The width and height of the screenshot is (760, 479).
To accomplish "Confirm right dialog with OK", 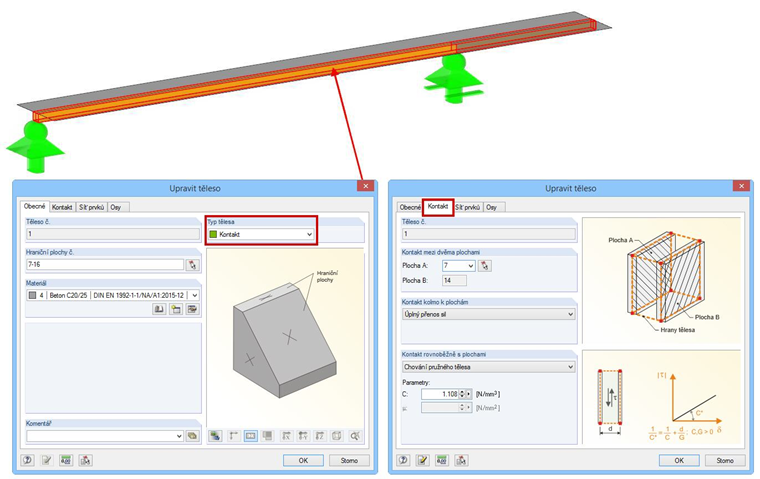I will (x=679, y=461).
